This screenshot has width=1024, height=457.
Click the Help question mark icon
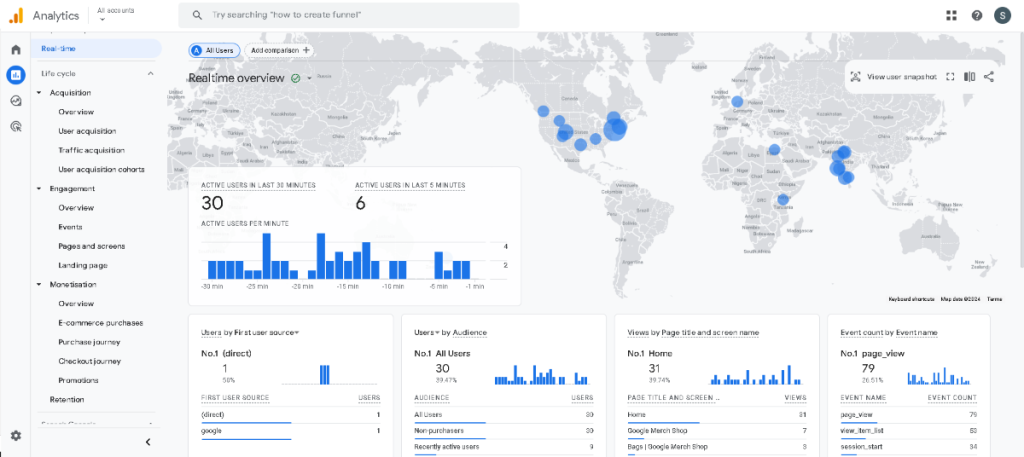[x=976, y=15]
